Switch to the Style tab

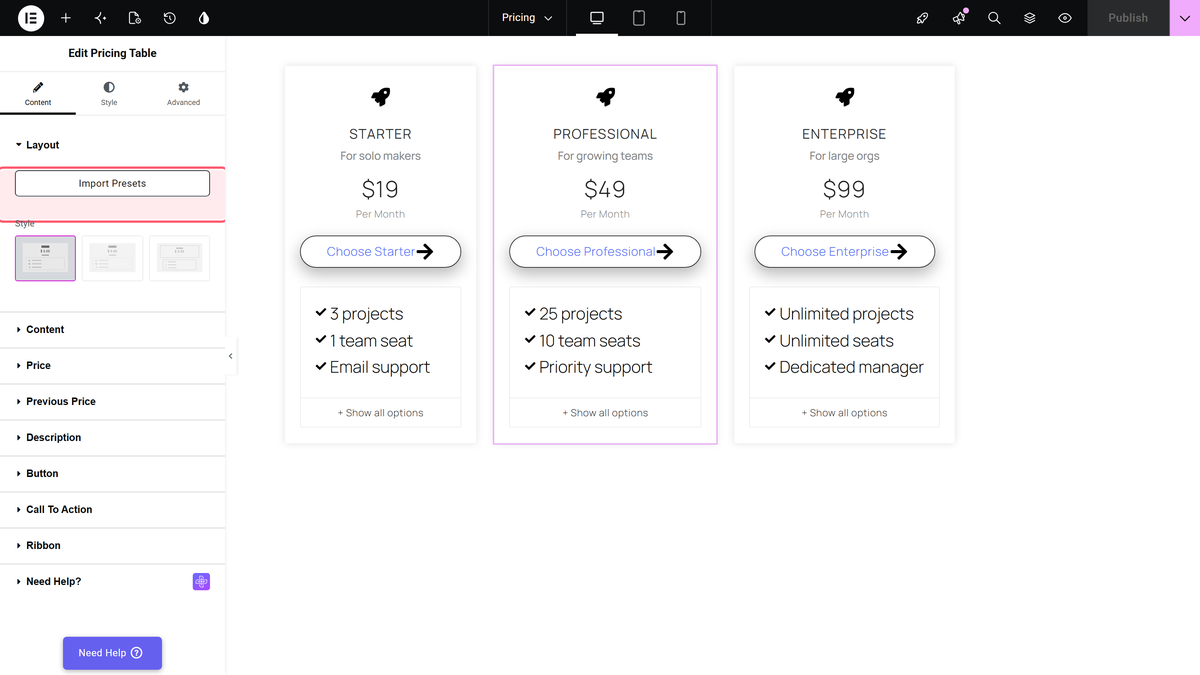pyautogui.click(x=109, y=94)
